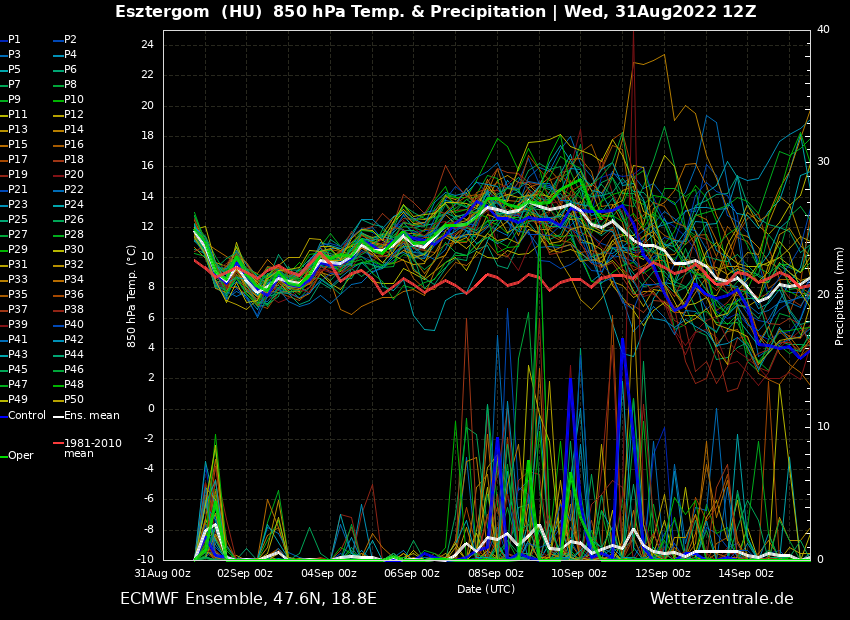Click the ECMWF Ensemble coordinates caption
Viewport: 850px width, 620px height.
click(248, 599)
